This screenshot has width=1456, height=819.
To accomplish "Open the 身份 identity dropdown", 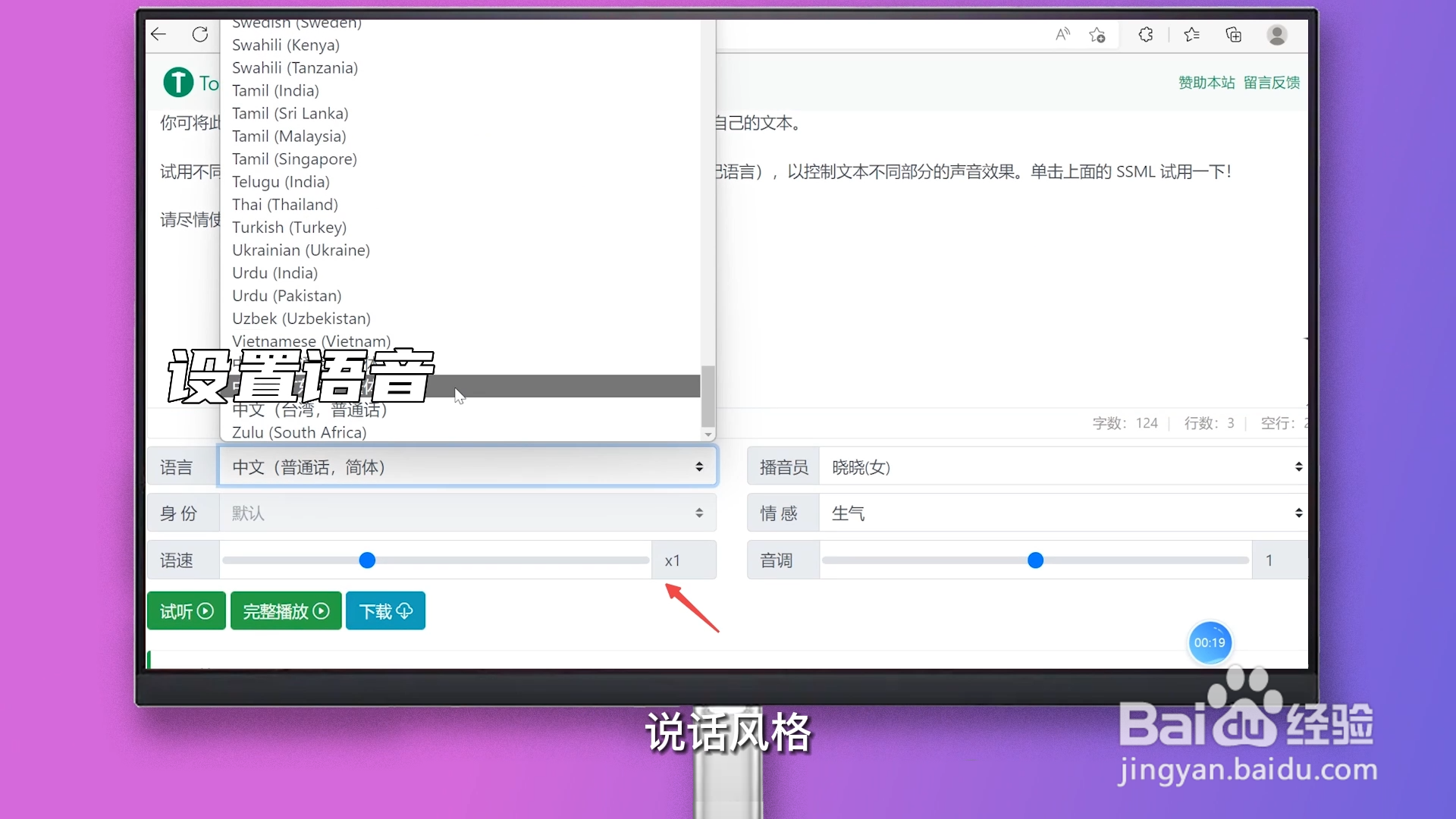I will 466,513.
